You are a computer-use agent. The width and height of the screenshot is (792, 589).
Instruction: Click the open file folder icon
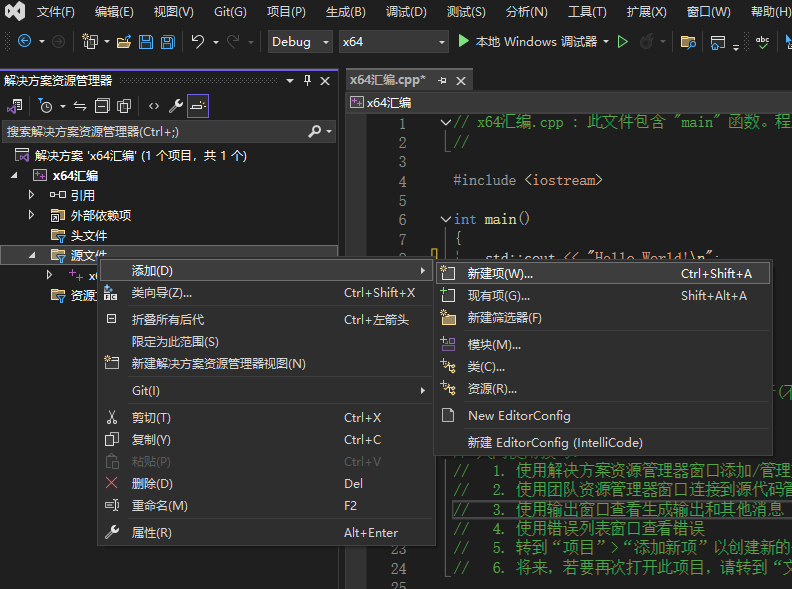(x=124, y=42)
